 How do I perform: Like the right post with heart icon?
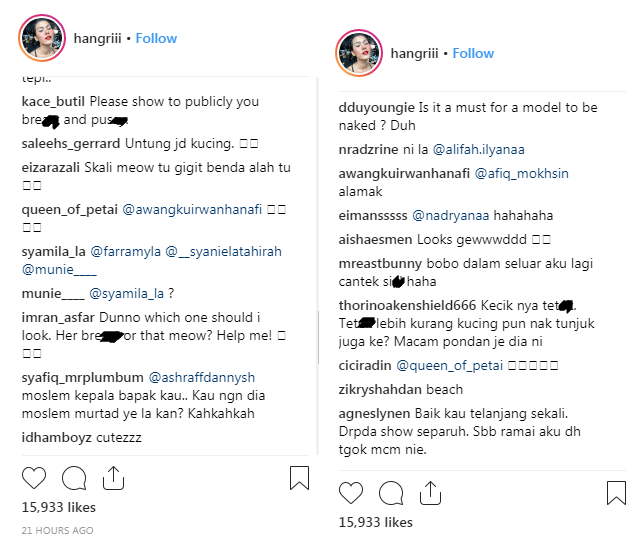coord(351,492)
